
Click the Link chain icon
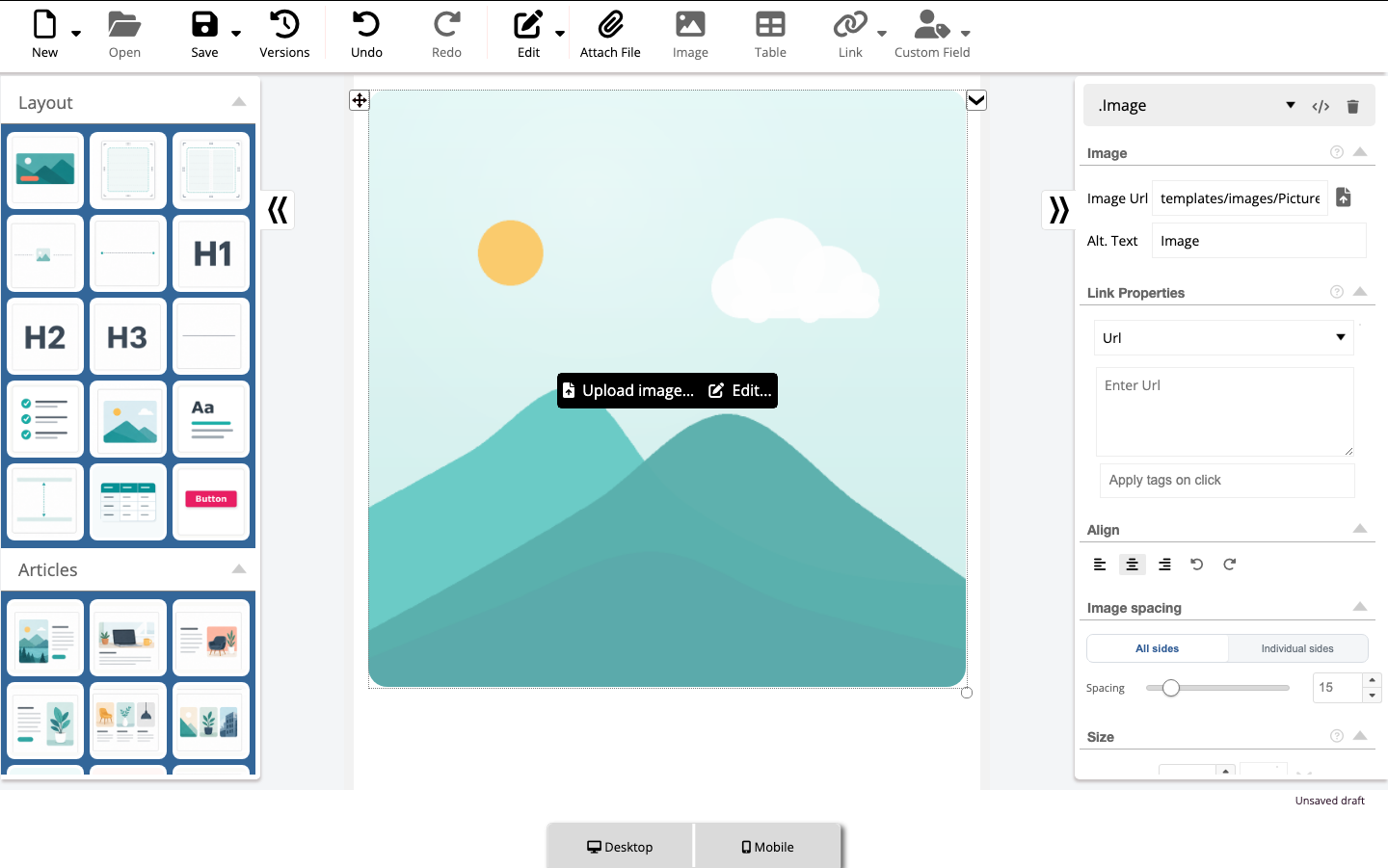[x=850, y=24]
